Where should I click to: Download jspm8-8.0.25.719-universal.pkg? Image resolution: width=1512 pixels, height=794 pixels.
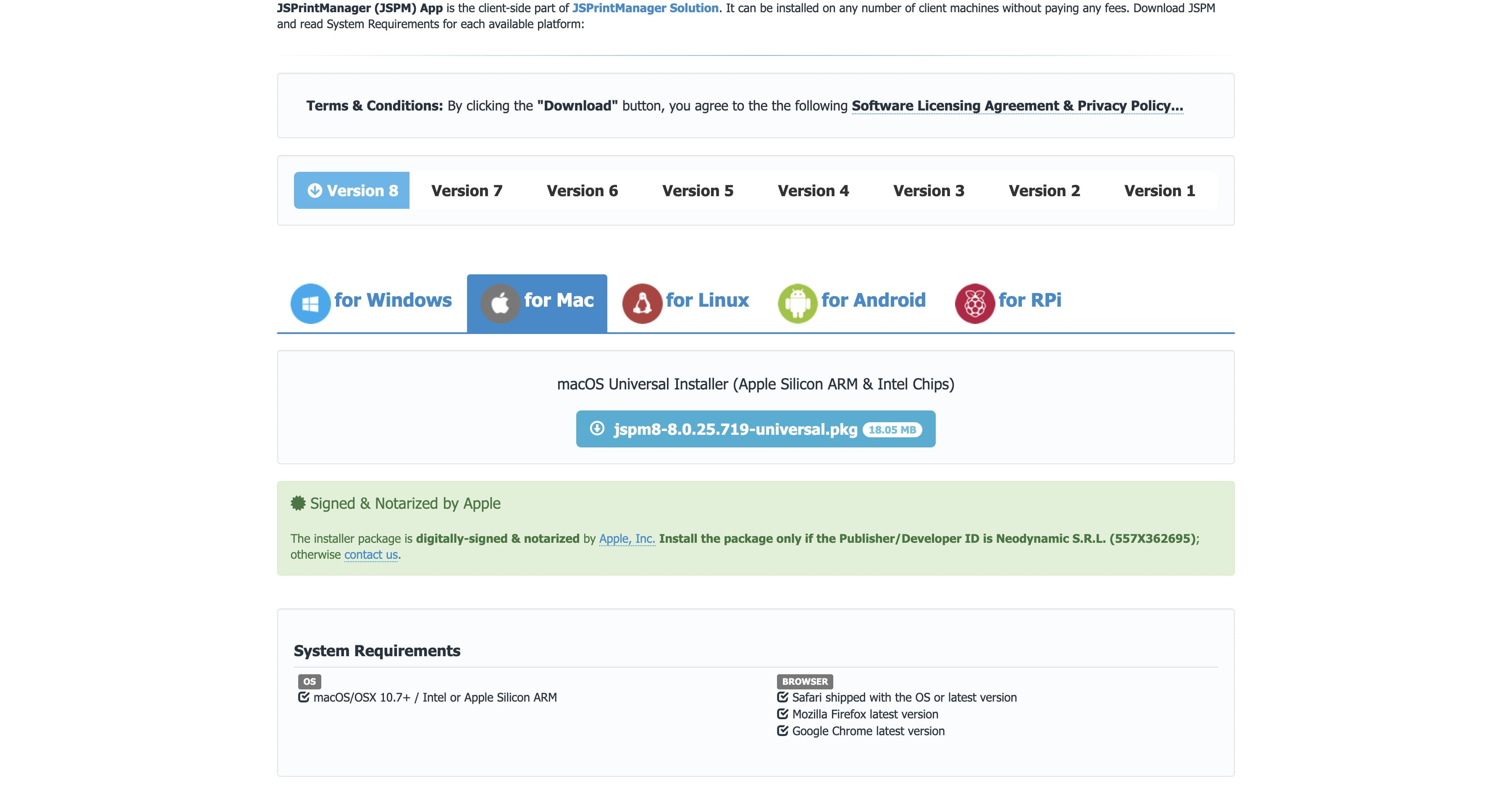point(756,429)
